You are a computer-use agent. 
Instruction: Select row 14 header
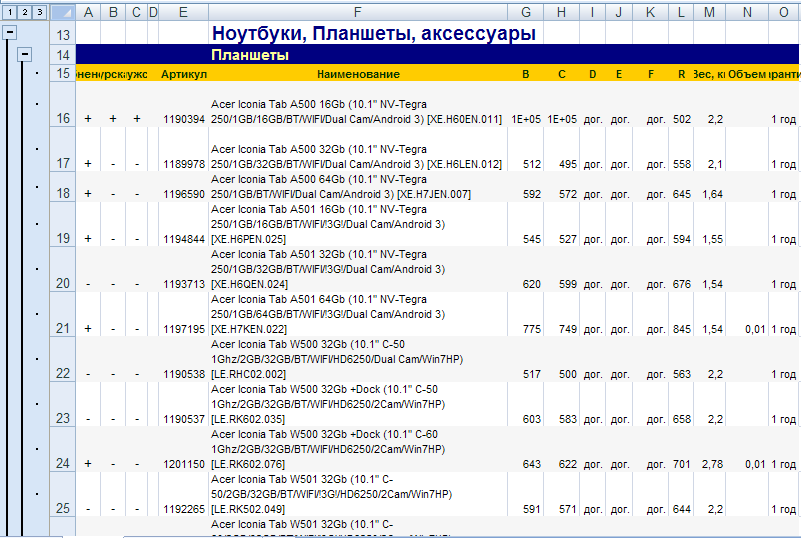tap(62, 55)
